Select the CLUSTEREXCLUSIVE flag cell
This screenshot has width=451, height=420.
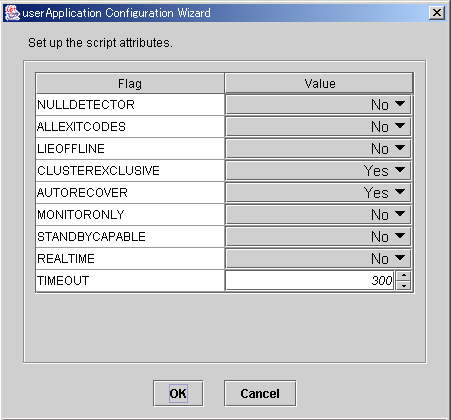coord(130,171)
